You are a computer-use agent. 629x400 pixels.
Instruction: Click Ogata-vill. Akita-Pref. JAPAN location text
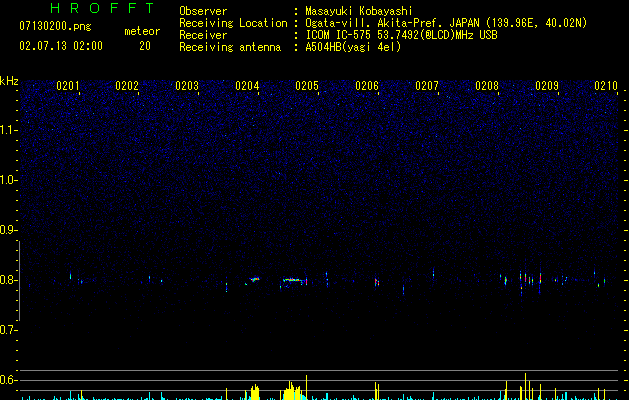446,23
